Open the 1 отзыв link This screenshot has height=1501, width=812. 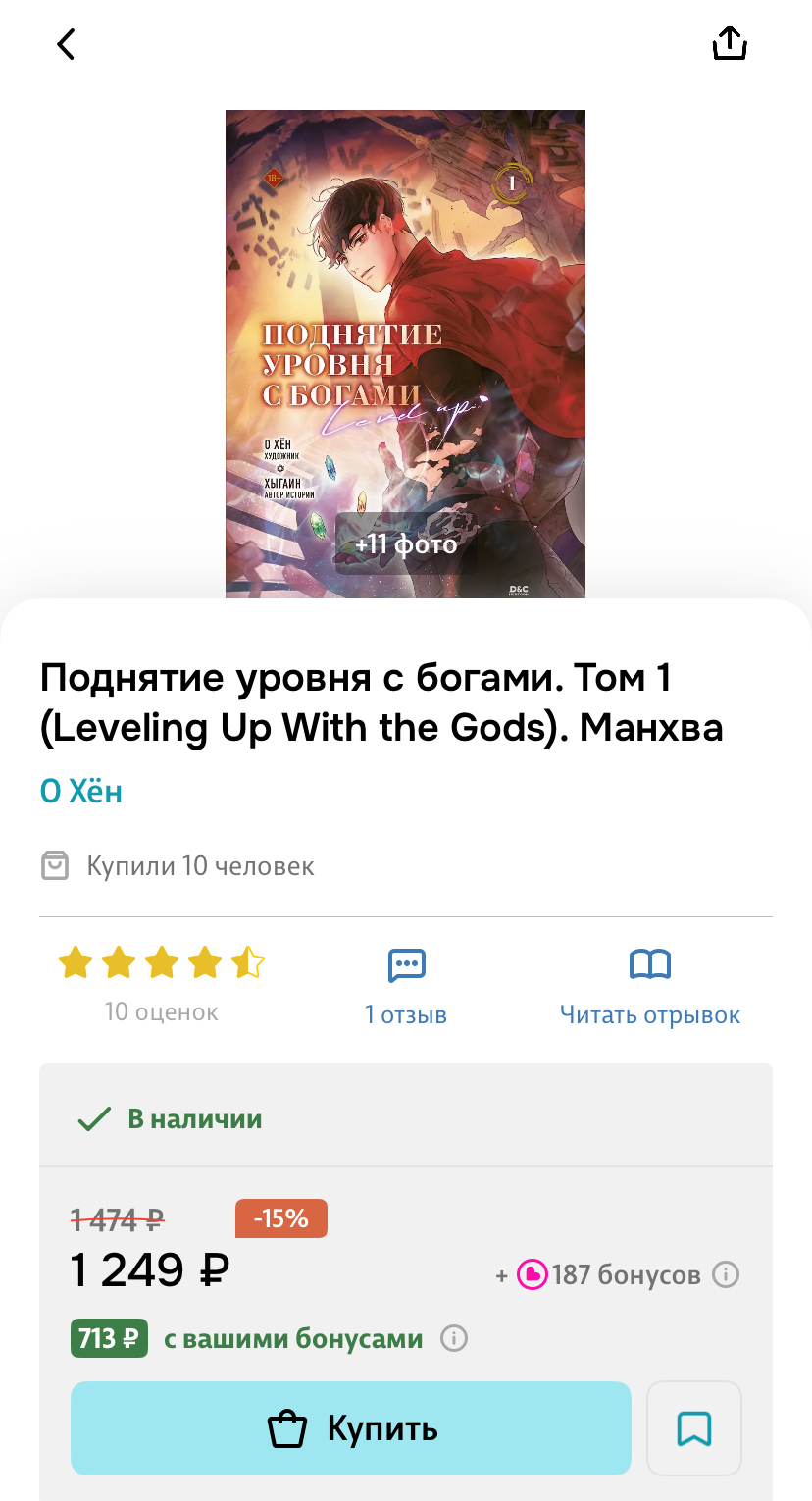(406, 1014)
